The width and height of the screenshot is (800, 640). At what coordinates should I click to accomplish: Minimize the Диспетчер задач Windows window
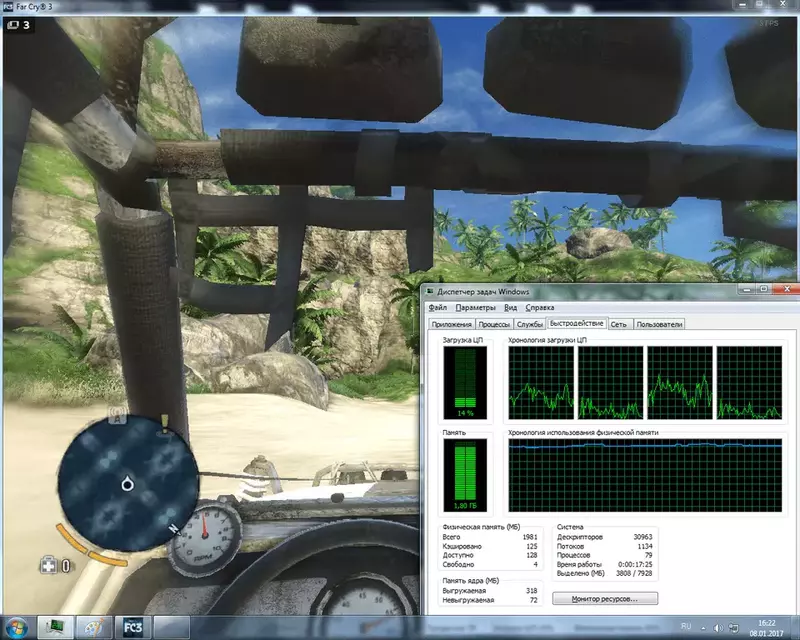tap(746, 289)
